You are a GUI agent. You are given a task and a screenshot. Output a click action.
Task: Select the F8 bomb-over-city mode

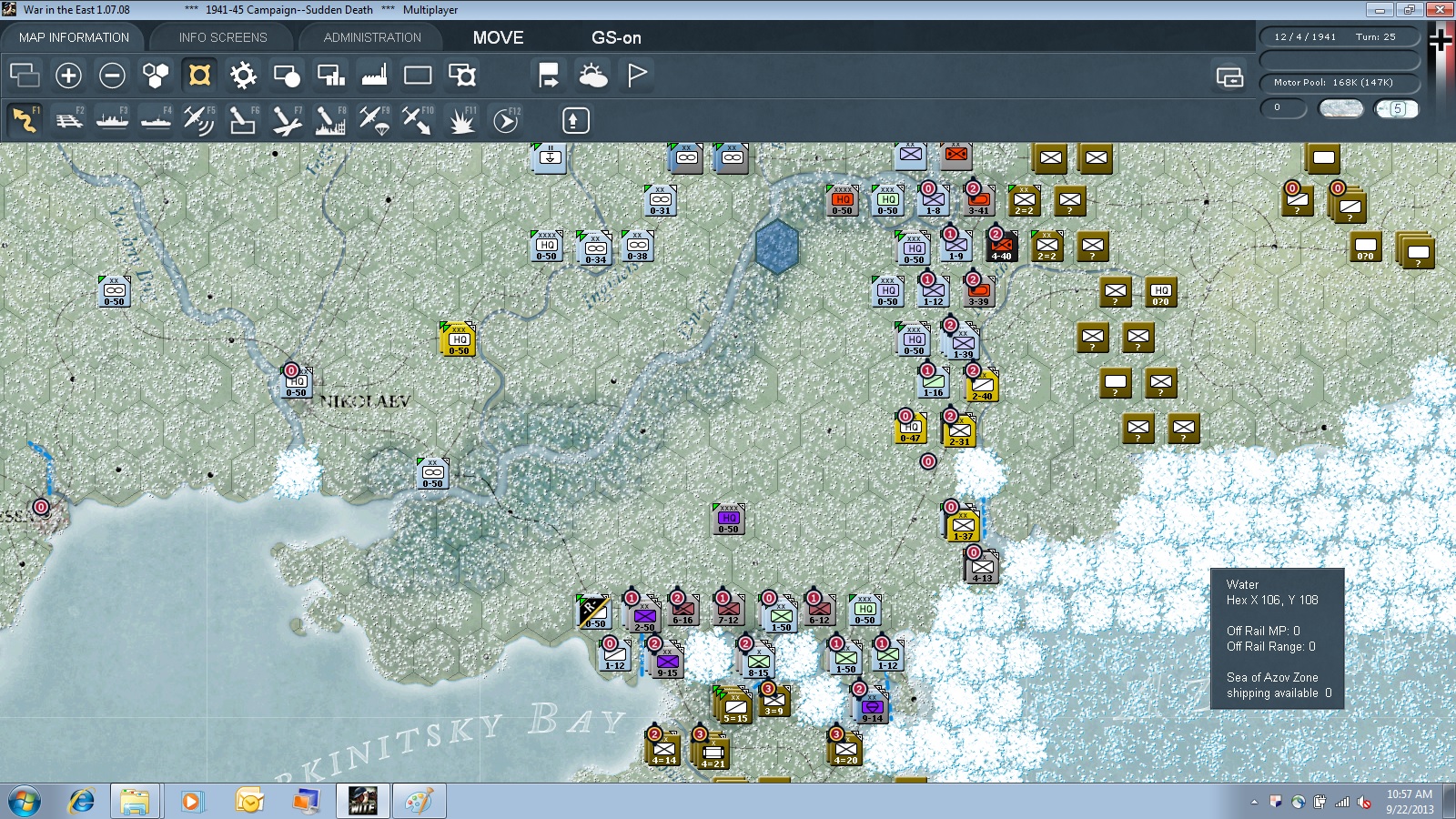click(330, 120)
